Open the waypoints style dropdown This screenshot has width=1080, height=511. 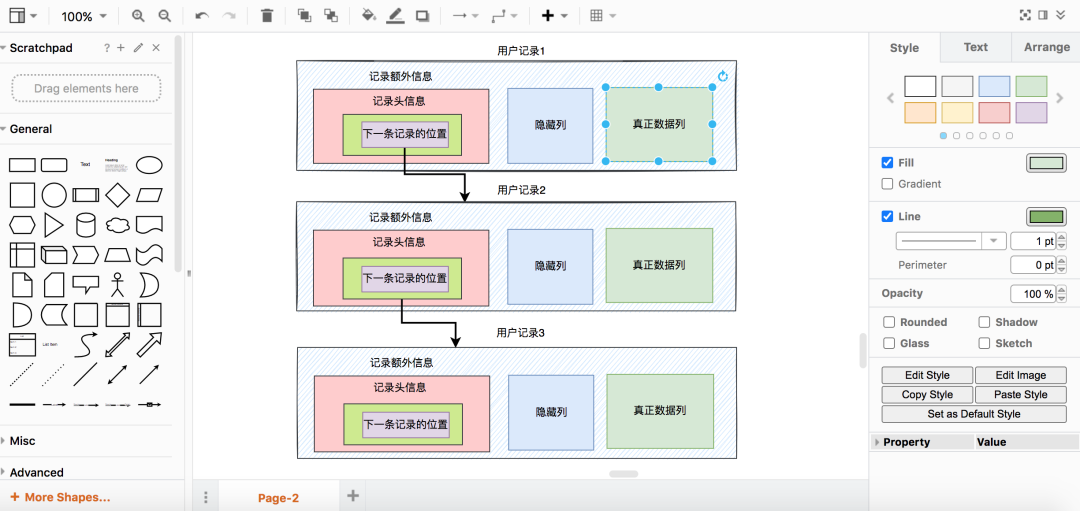(x=504, y=16)
